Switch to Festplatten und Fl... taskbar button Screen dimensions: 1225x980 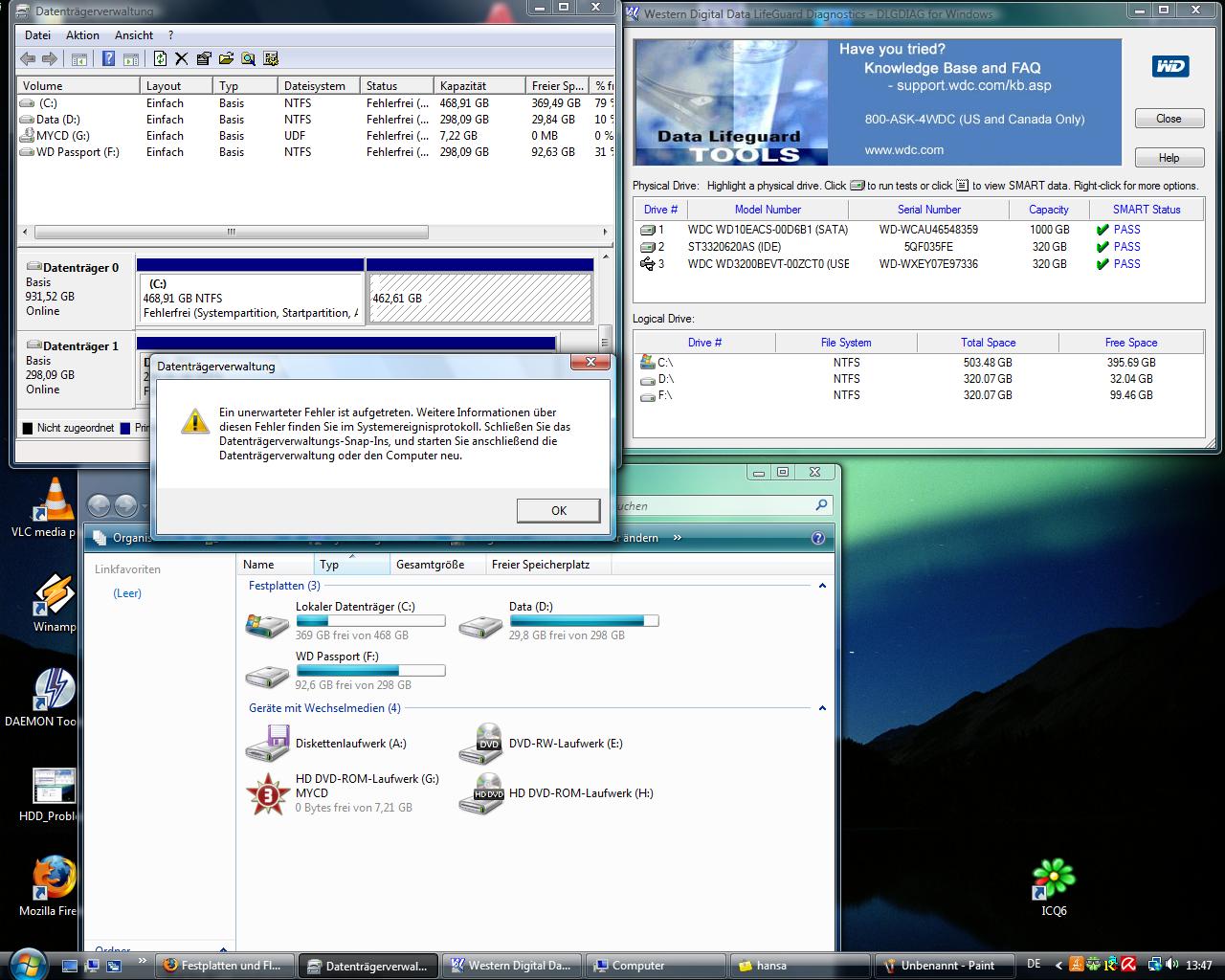(225, 966)
